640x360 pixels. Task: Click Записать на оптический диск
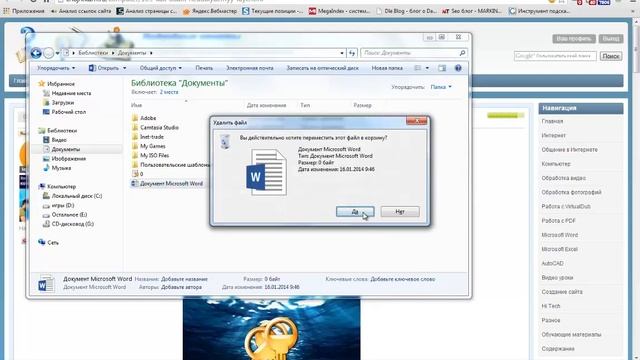322,68
